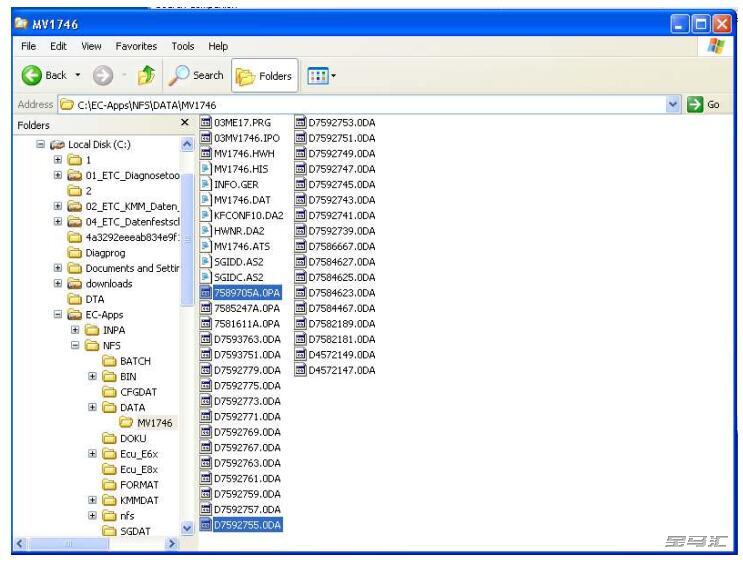The image size is (743, 564).
Task: Collapse the EC-Apps folder node
Action: pyautogui.click(x=58, y=315)
